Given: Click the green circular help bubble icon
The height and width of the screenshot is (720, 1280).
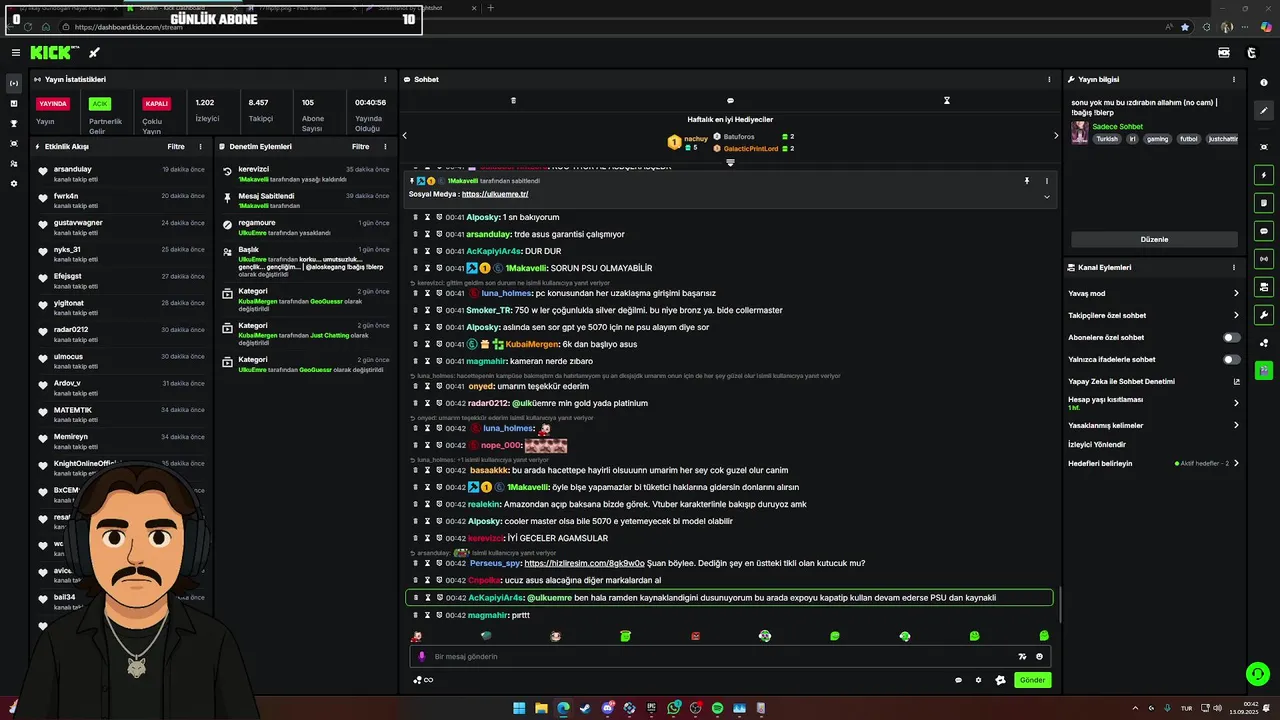Looking at the screenshot, I should pos(1256,673).
